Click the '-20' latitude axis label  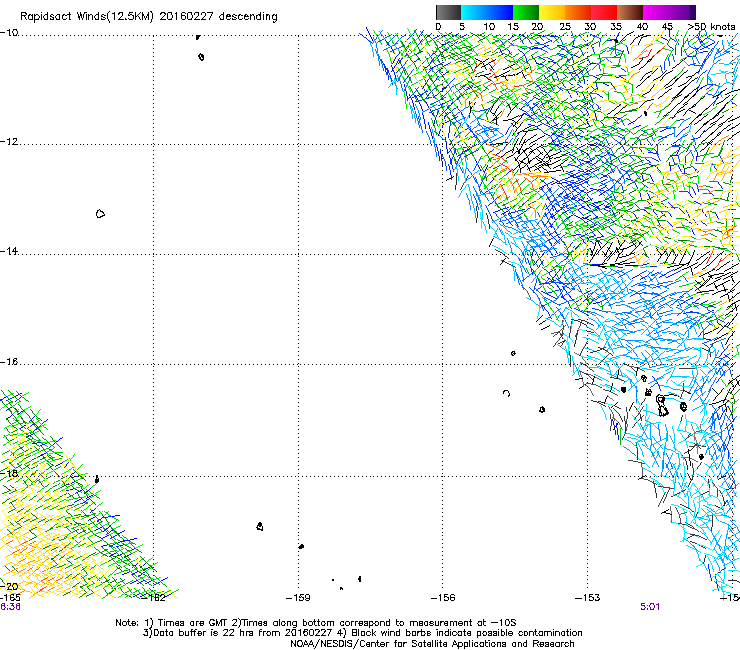click(x=9, y=586)
